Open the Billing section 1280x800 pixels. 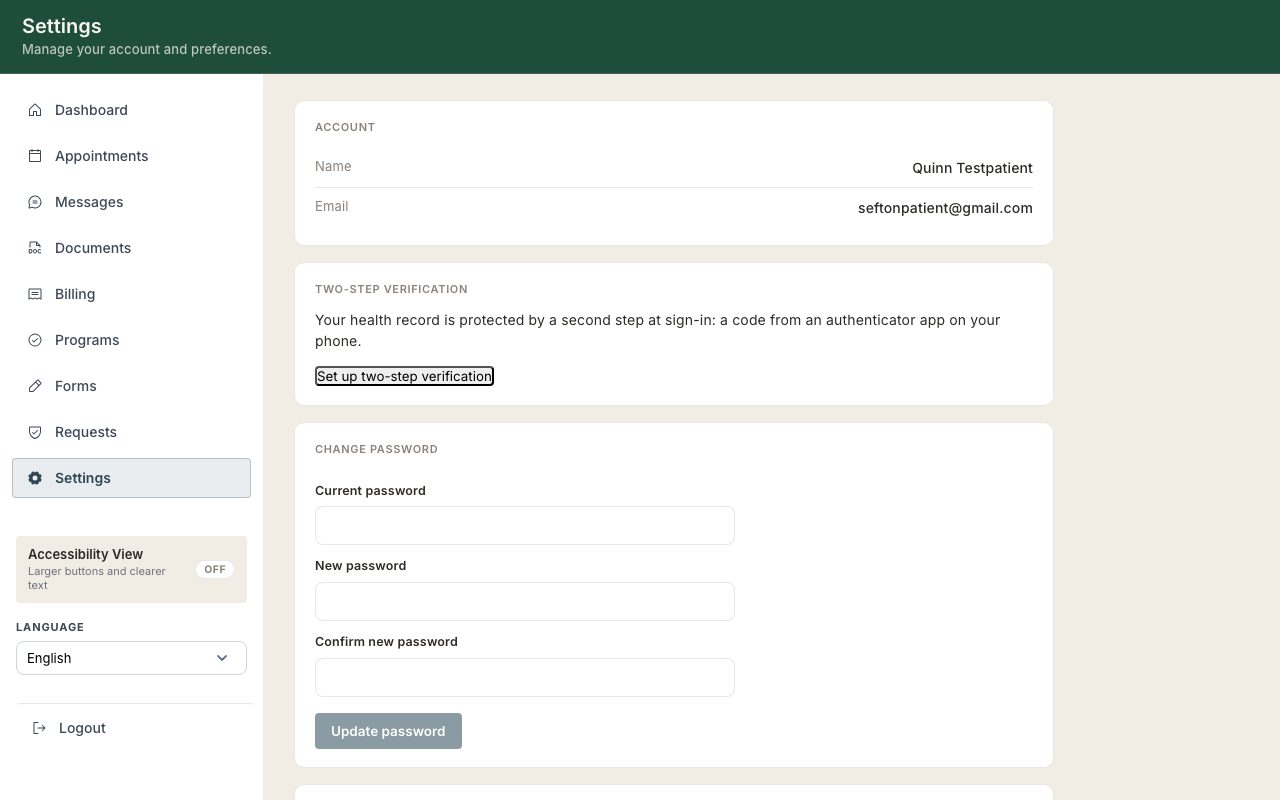point(131,294)
